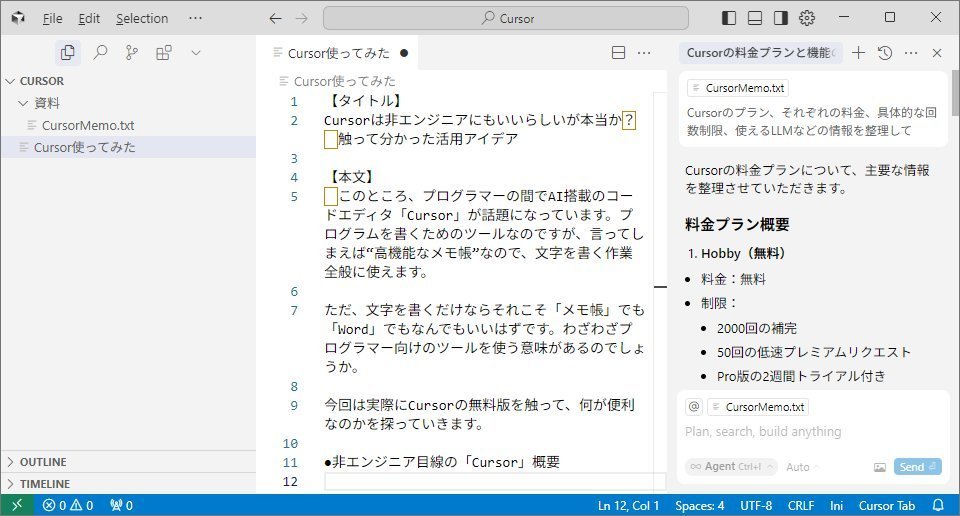
Task: Change encoding via UTF-8 status item
Action: point(756,506)
